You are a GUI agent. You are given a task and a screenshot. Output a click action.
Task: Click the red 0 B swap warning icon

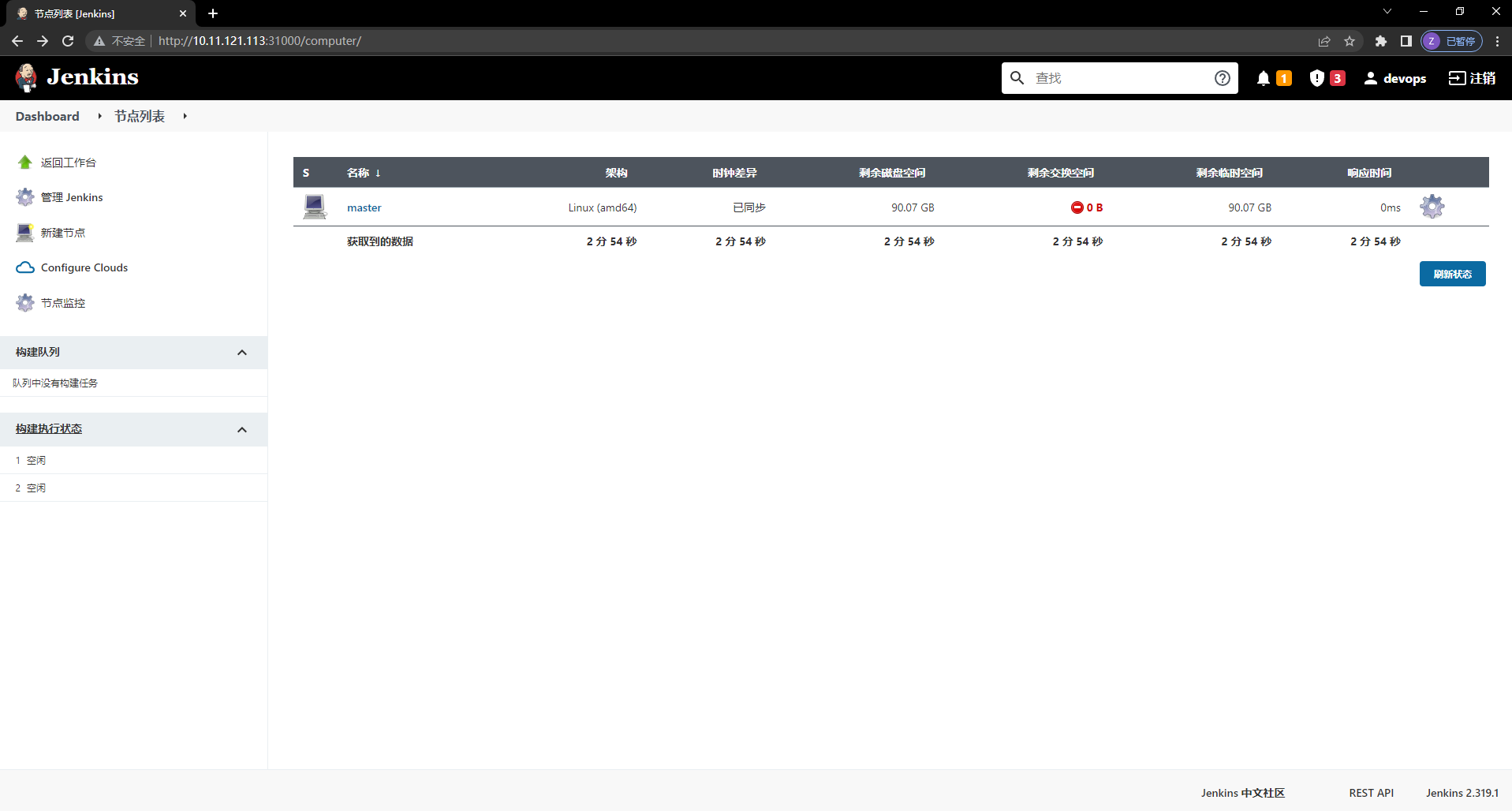(1077, 207)
